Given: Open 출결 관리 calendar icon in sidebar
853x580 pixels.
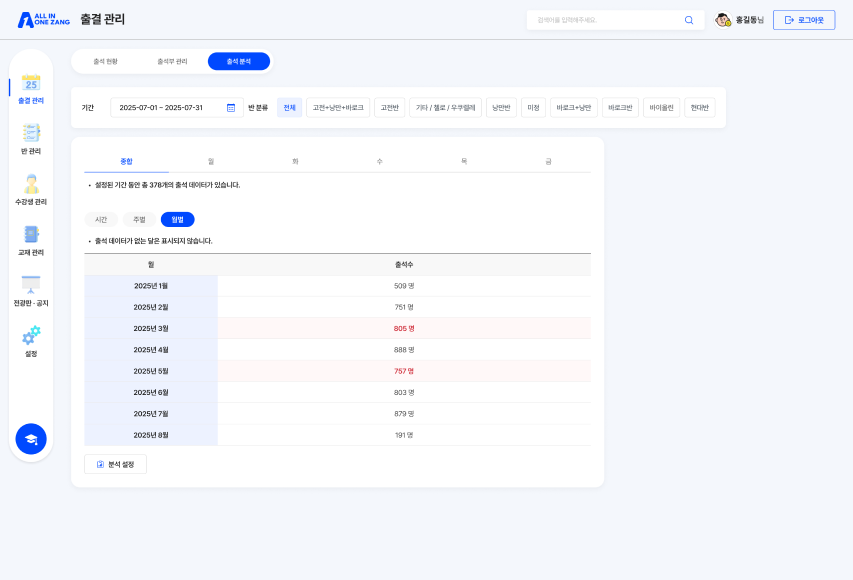Looking at the screenshot, I should pos(31,83).
